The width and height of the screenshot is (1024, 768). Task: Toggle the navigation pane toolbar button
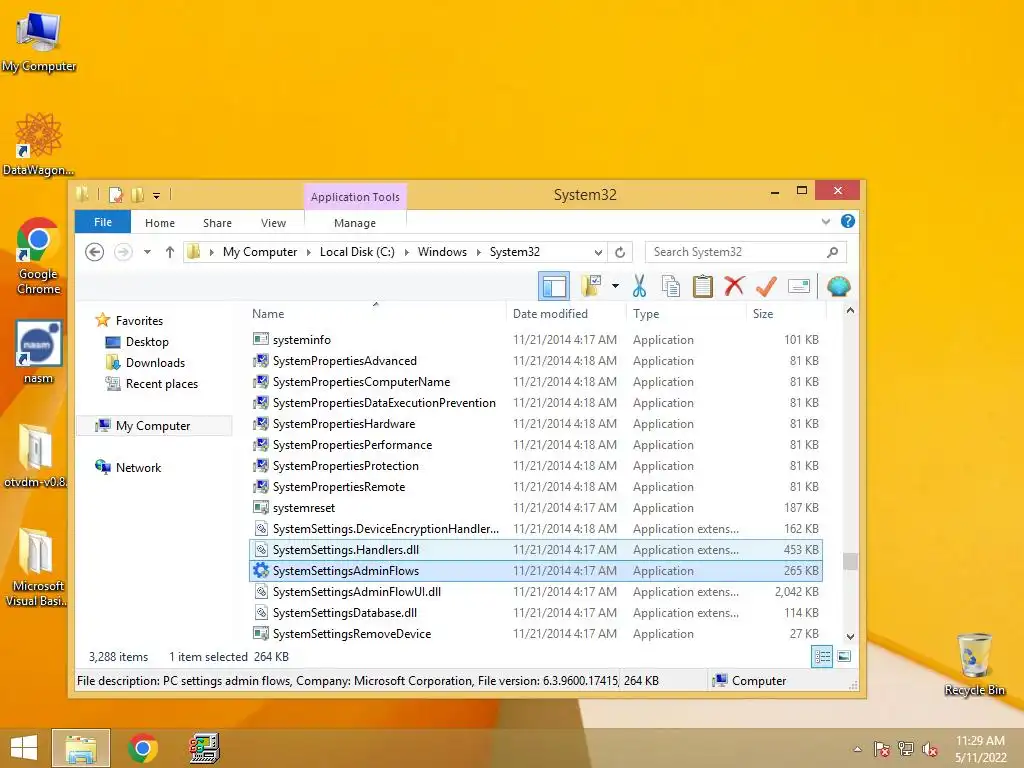(554, 286)
